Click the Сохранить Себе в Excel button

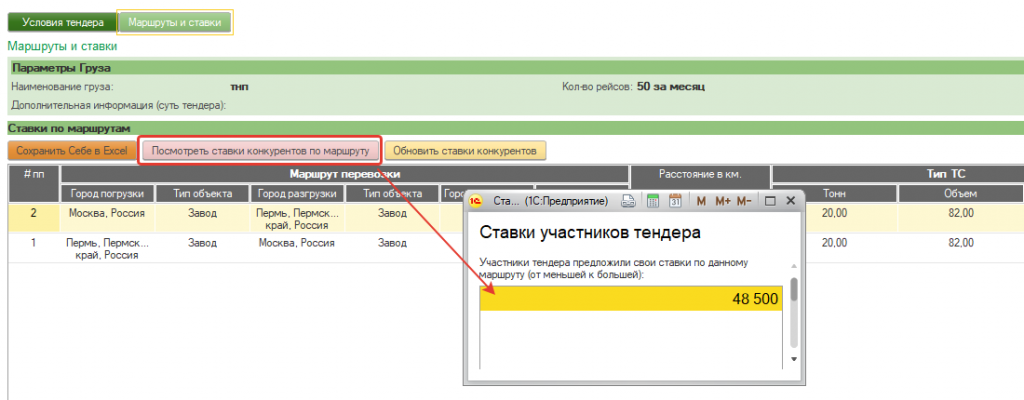tap(72, 151)
